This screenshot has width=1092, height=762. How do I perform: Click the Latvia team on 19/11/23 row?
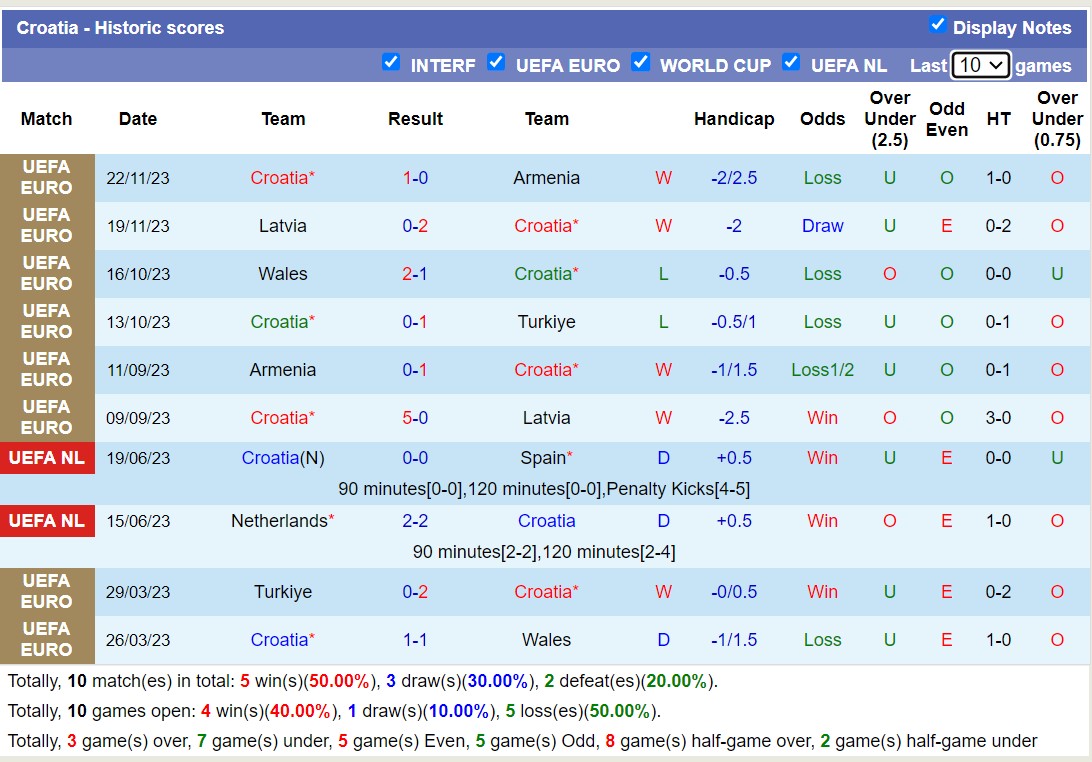pos(283,226)
